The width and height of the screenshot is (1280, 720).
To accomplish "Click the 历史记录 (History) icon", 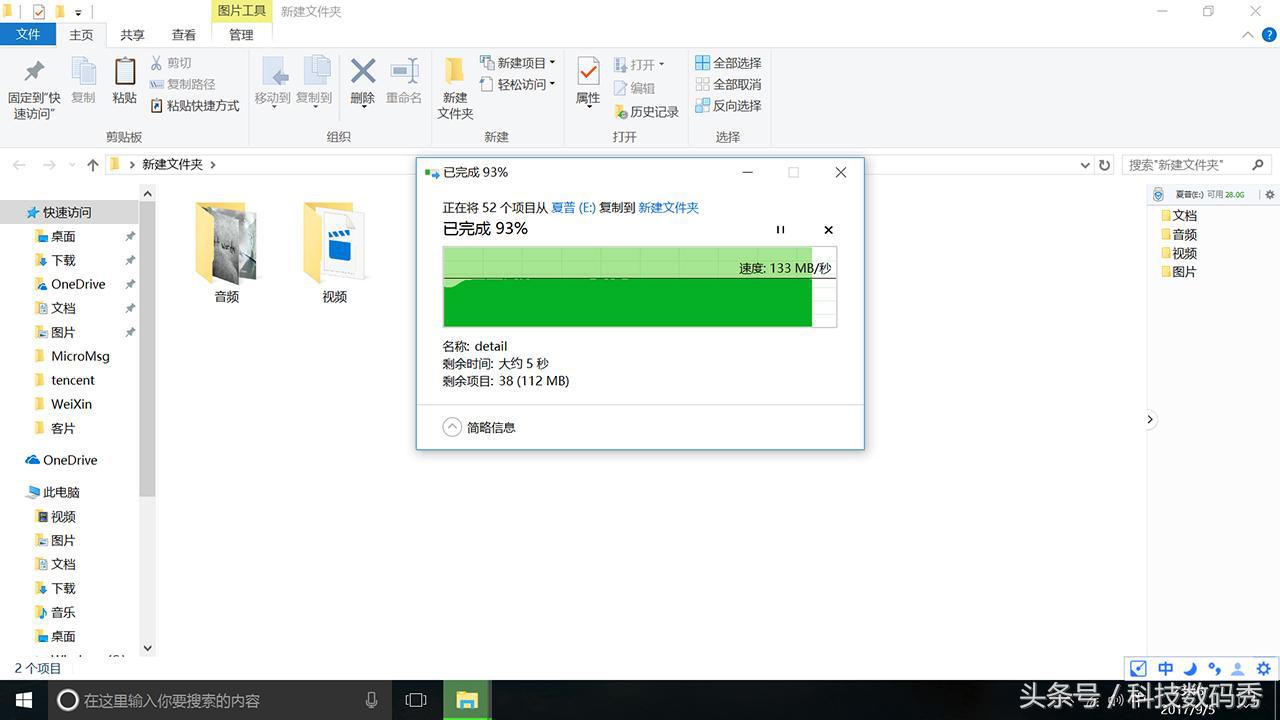I will pyautogui.click(x=647, y=111).
